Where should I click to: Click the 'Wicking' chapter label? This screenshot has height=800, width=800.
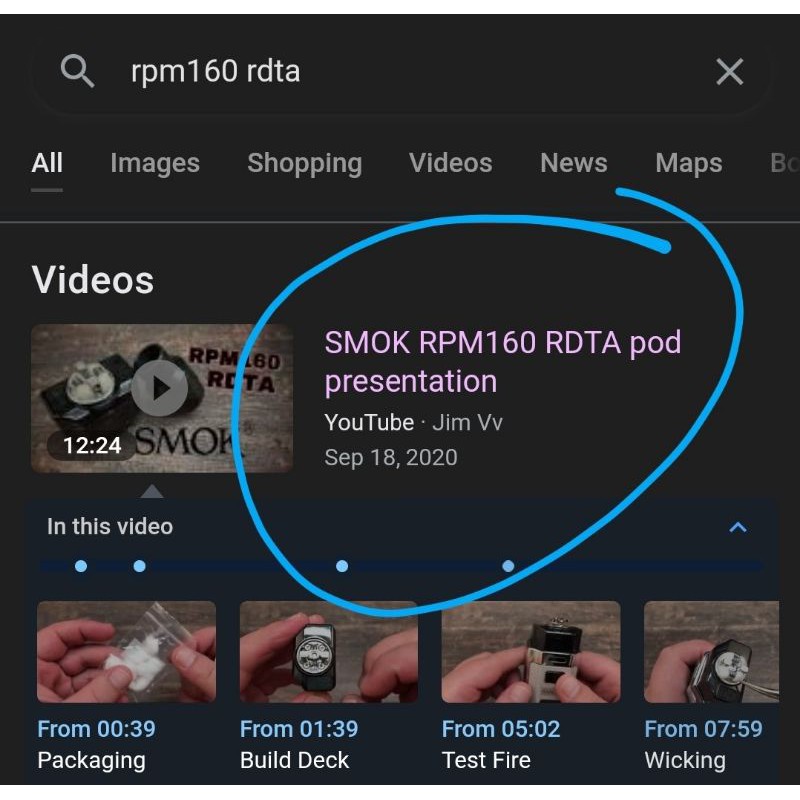pyautogui.click(x=685, y=761)
